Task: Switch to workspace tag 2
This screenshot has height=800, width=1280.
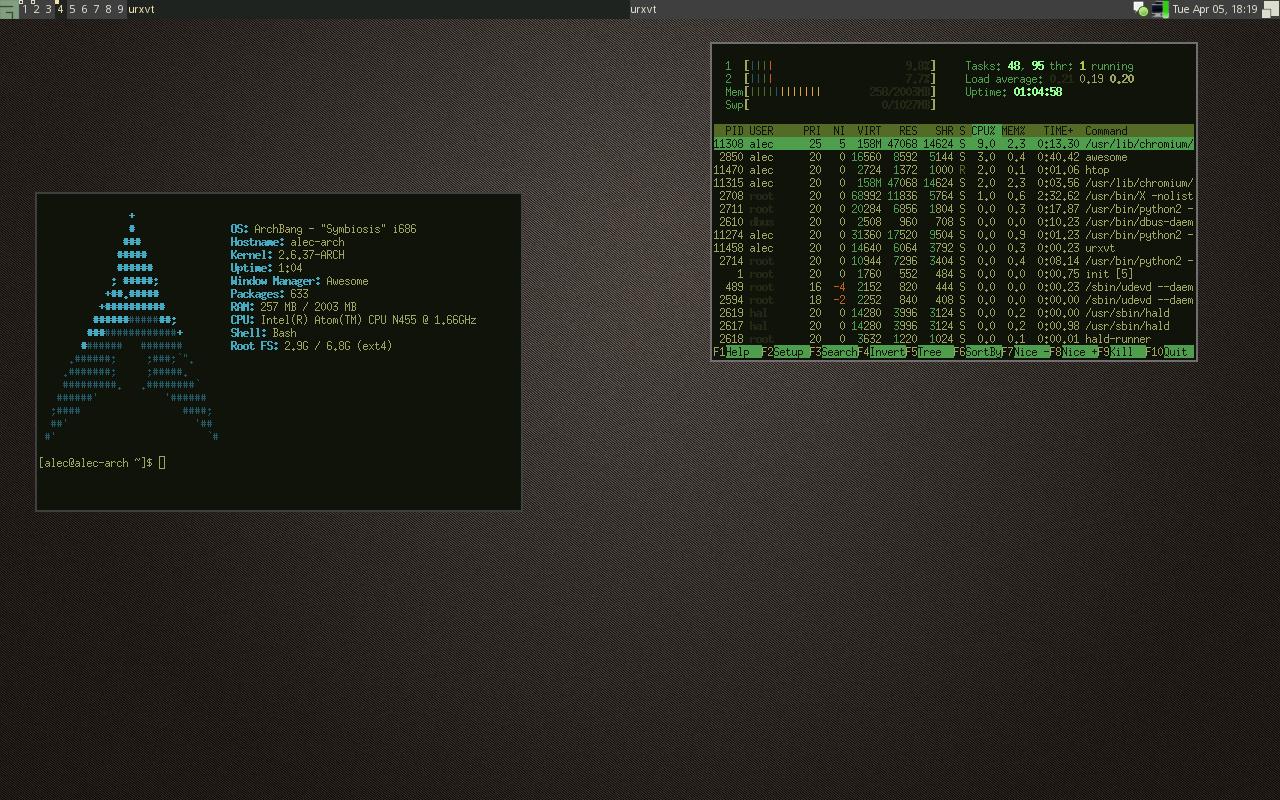Action: pyautogui.click(x=37, y=9)
